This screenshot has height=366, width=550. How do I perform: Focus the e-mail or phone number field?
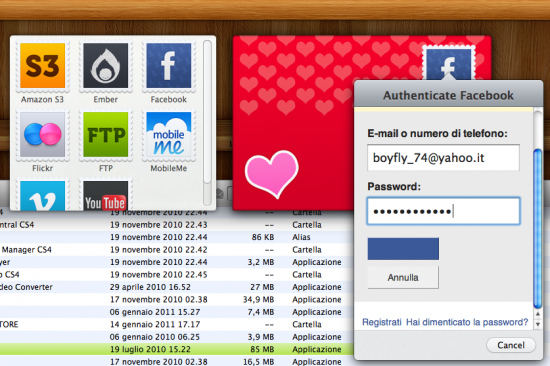[x=443, y=158]
